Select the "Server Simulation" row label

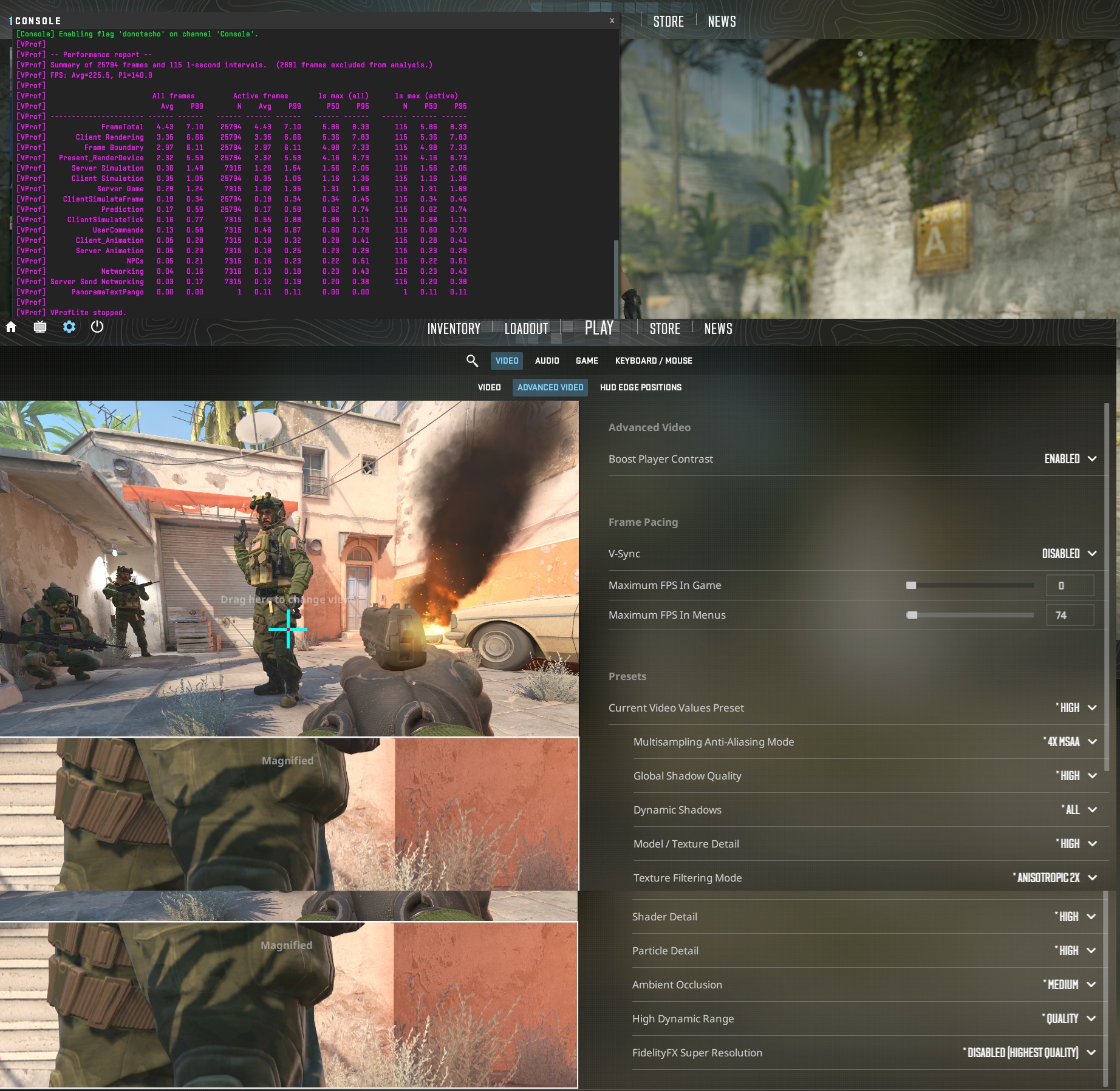click(x=108, y=168)
